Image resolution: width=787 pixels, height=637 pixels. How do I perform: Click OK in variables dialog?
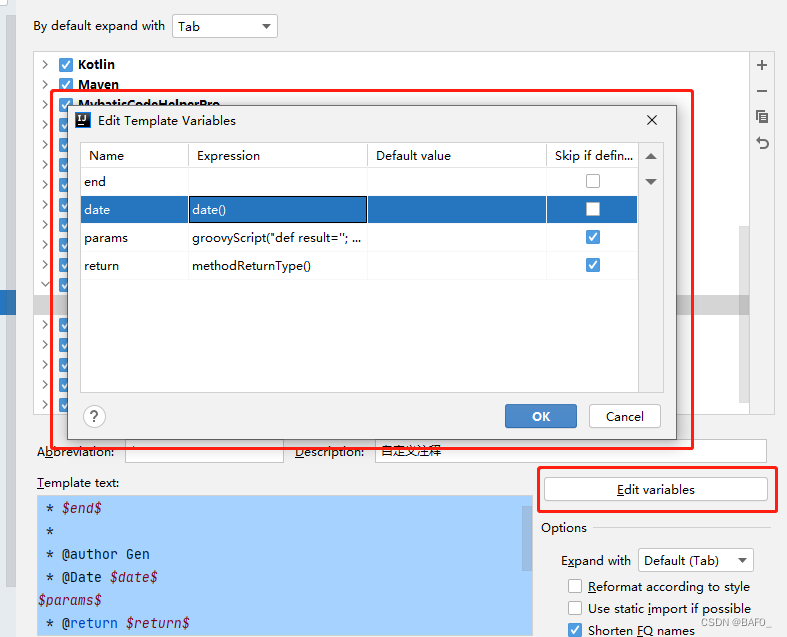click(x=541, y=416)
